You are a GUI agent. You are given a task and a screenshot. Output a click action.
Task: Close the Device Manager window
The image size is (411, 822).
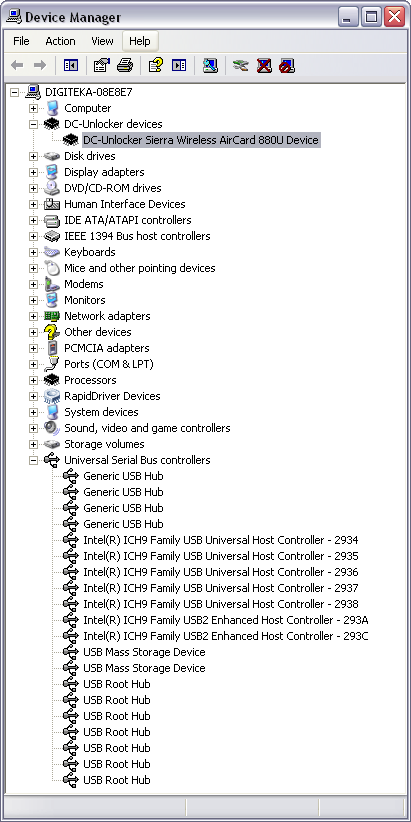[394, 17]
